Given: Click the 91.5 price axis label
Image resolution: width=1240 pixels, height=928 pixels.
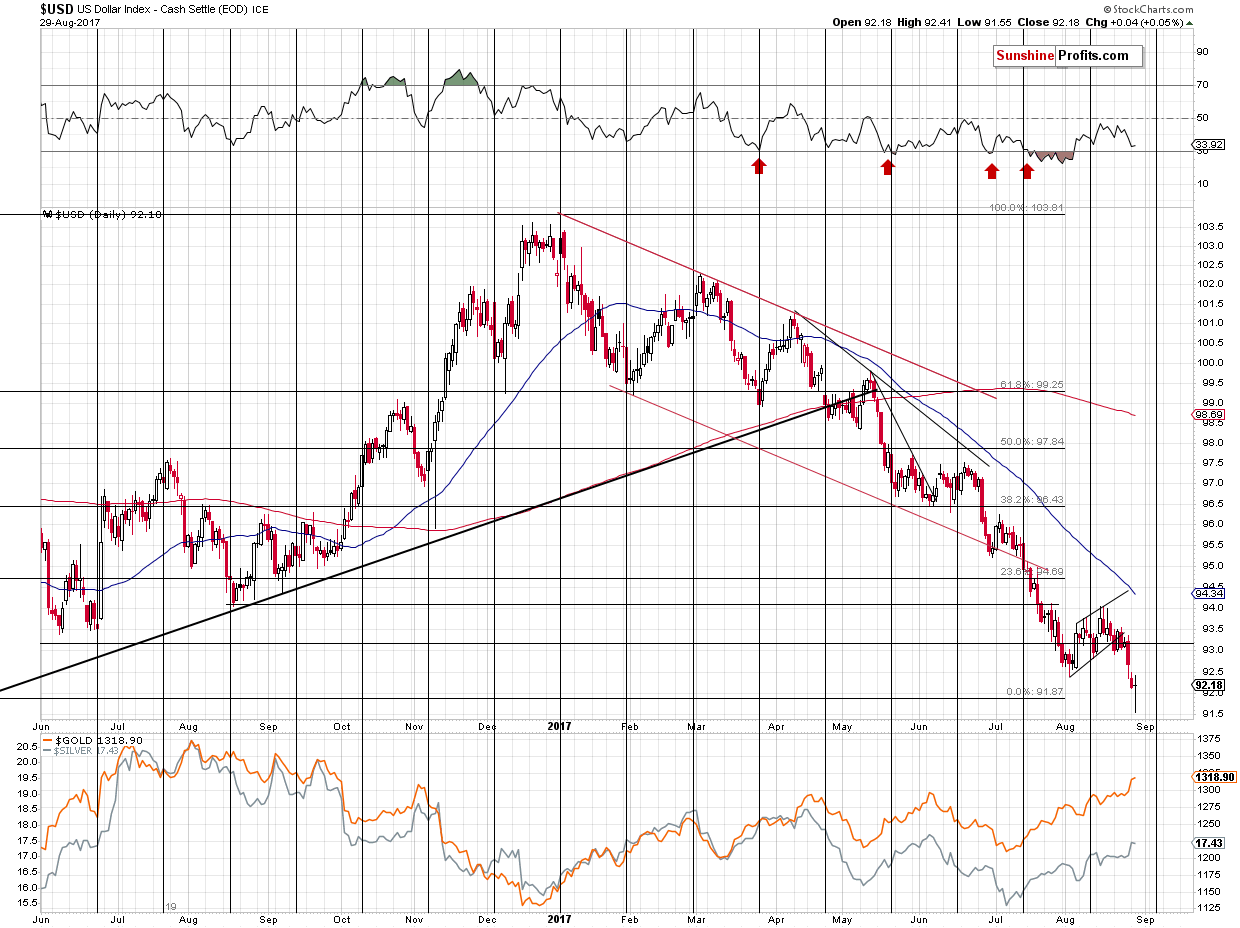Looking at the screenshot, I should pos(1208,713).
